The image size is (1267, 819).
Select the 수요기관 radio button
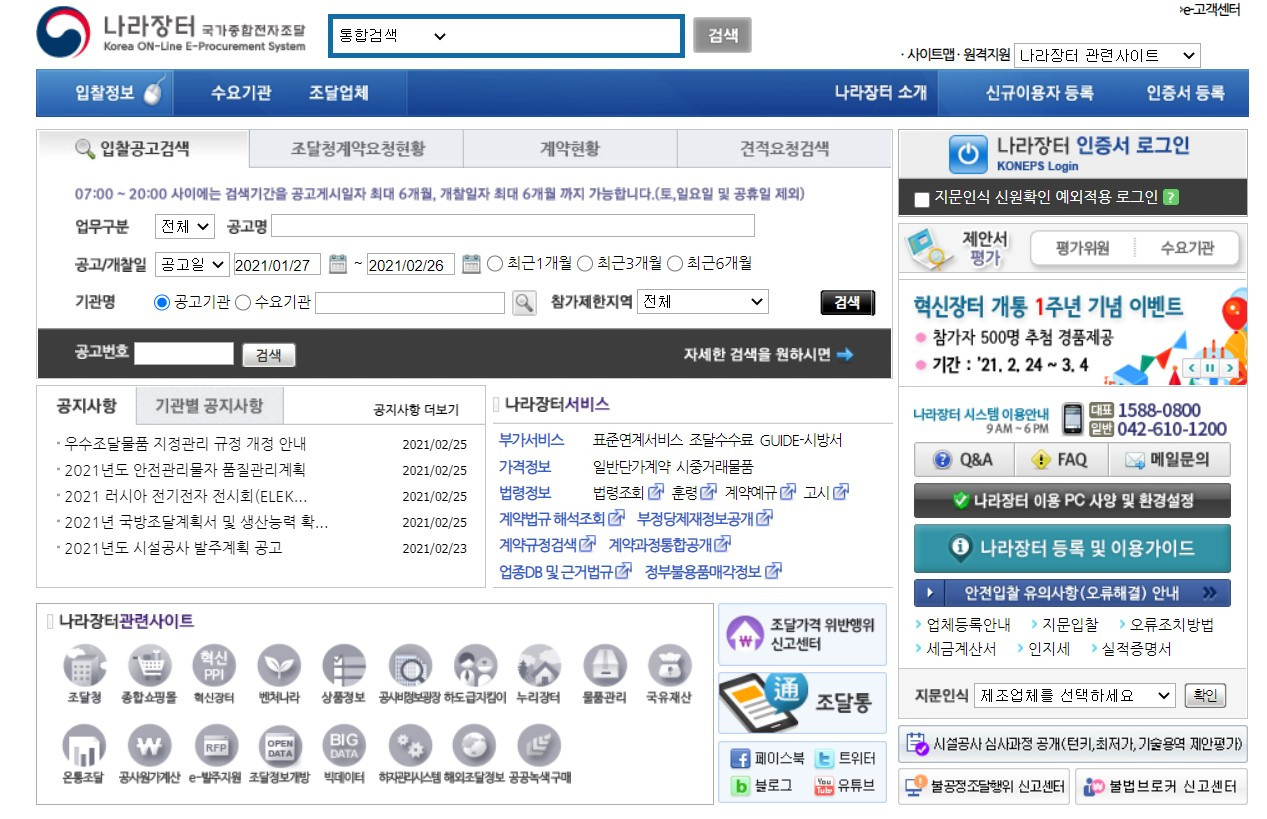(243, 302)
